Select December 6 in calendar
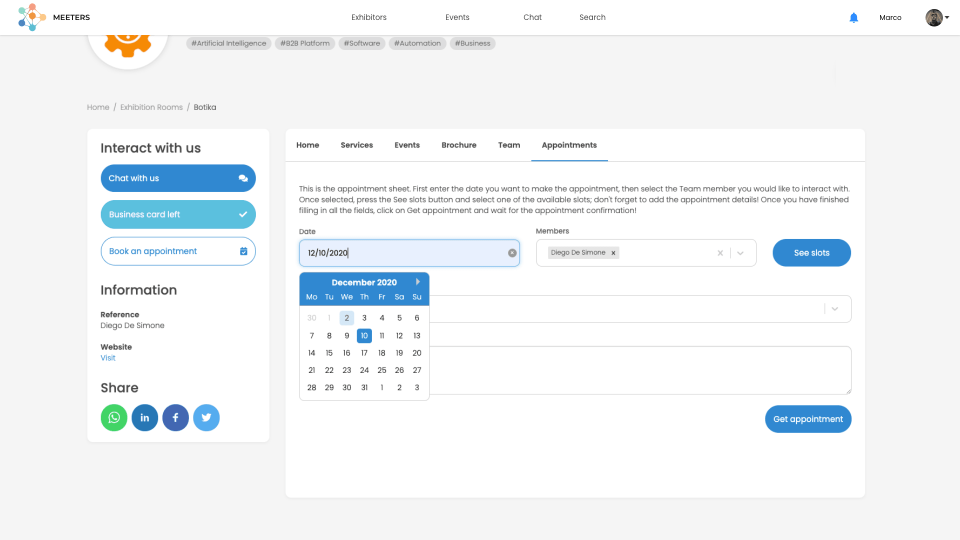This screenshot has height=540, width=960. [417, 318]
